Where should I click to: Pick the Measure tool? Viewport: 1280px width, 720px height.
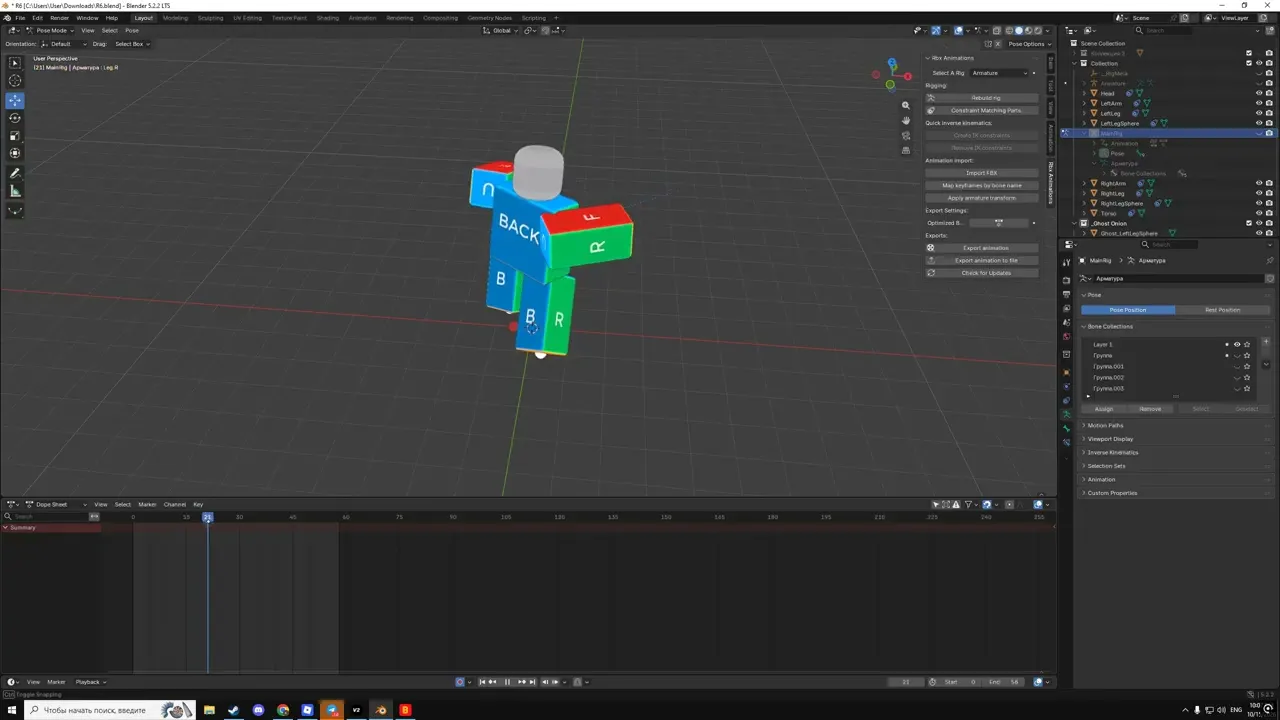(15, 192)
